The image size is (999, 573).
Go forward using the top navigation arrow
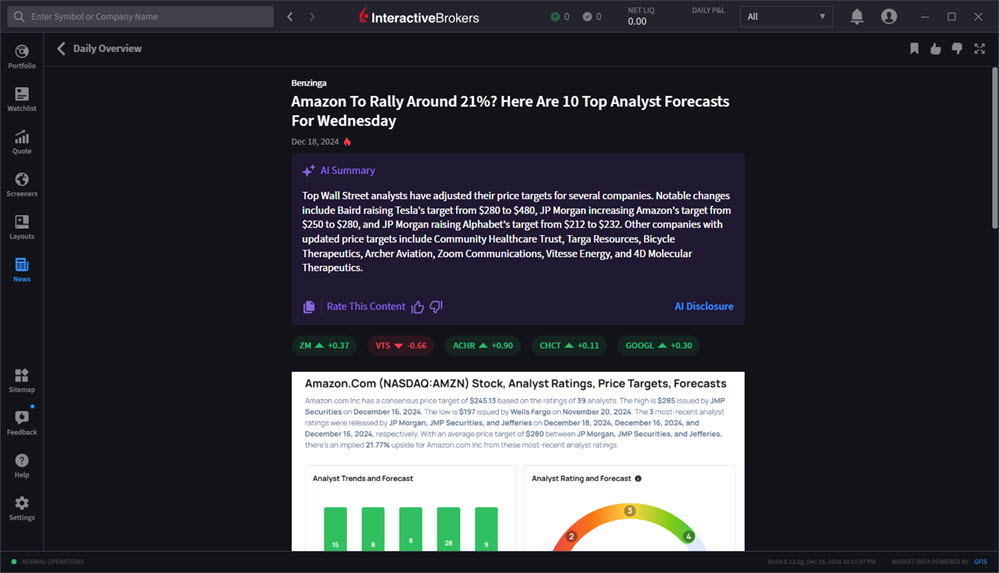pos(312,17)
